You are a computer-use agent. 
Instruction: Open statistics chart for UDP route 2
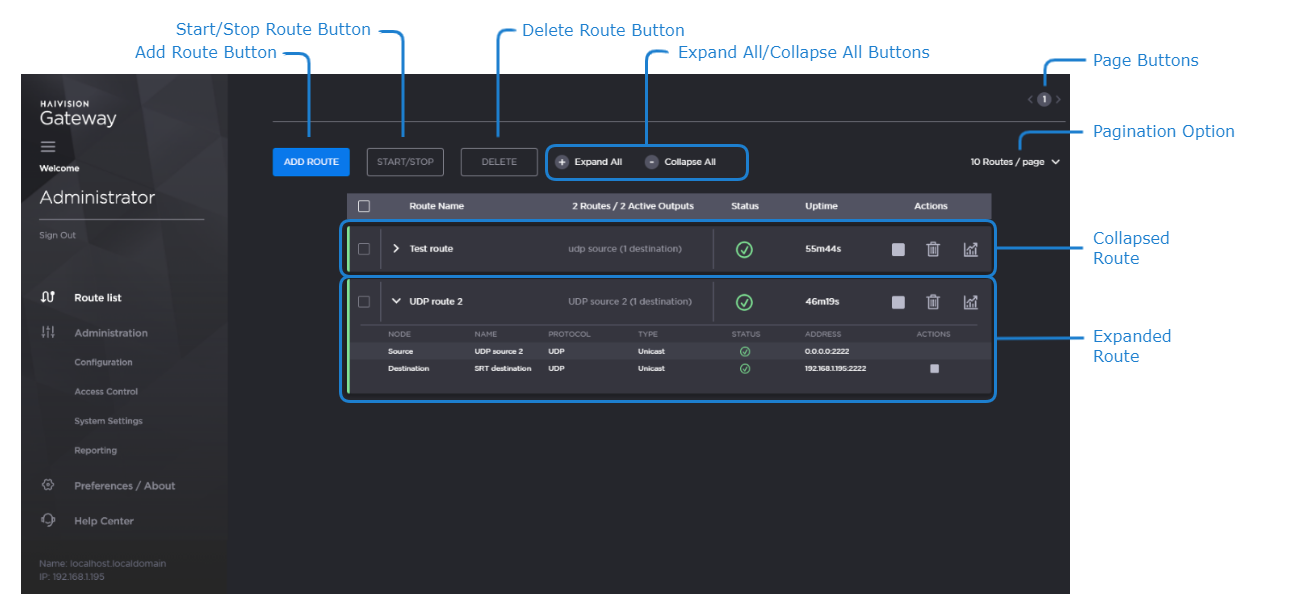970,302
